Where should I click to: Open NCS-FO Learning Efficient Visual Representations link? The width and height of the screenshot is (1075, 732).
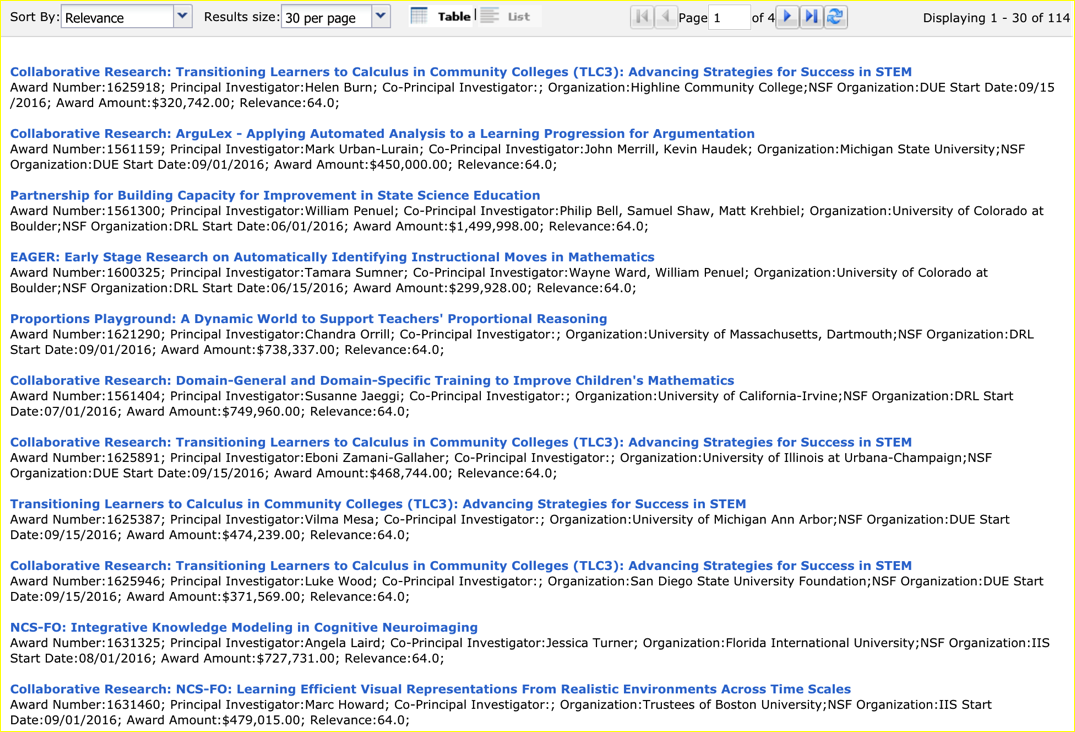[x=430, y=689]
